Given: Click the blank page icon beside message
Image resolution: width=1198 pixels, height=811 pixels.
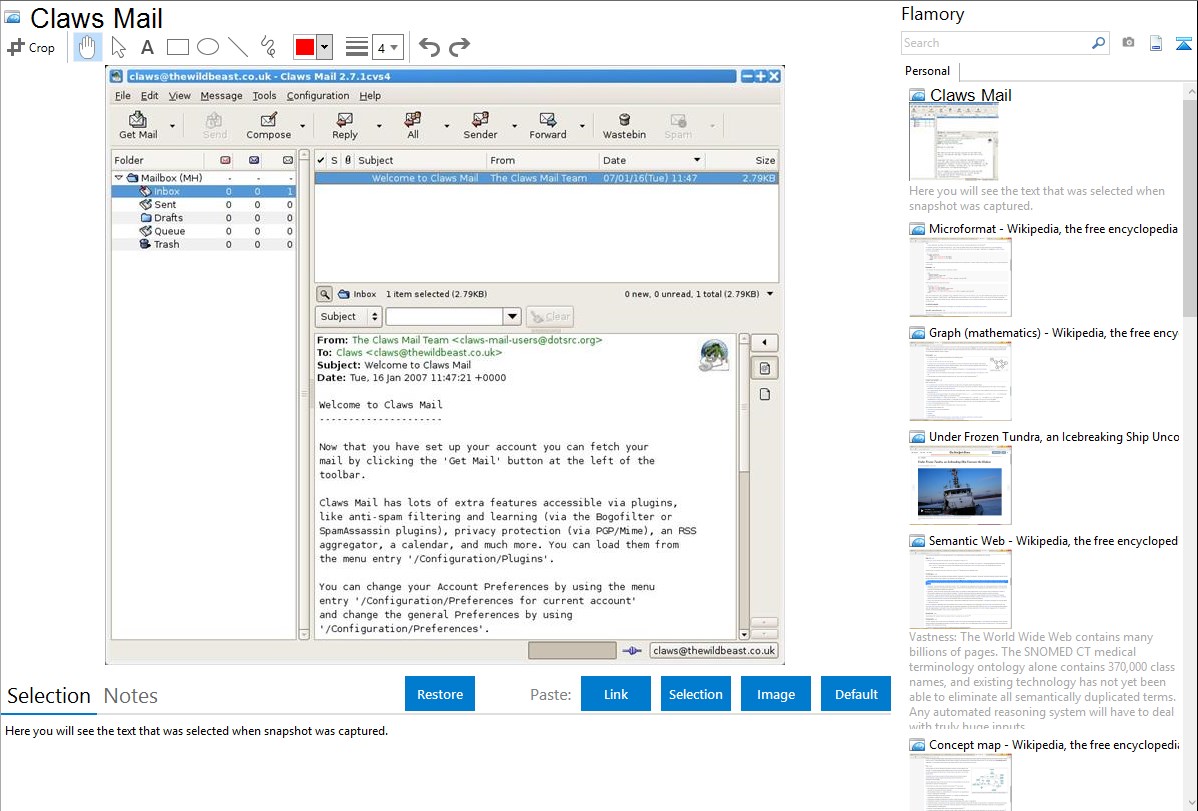Looking at the screenshot, I should click(x=764, y=394).
